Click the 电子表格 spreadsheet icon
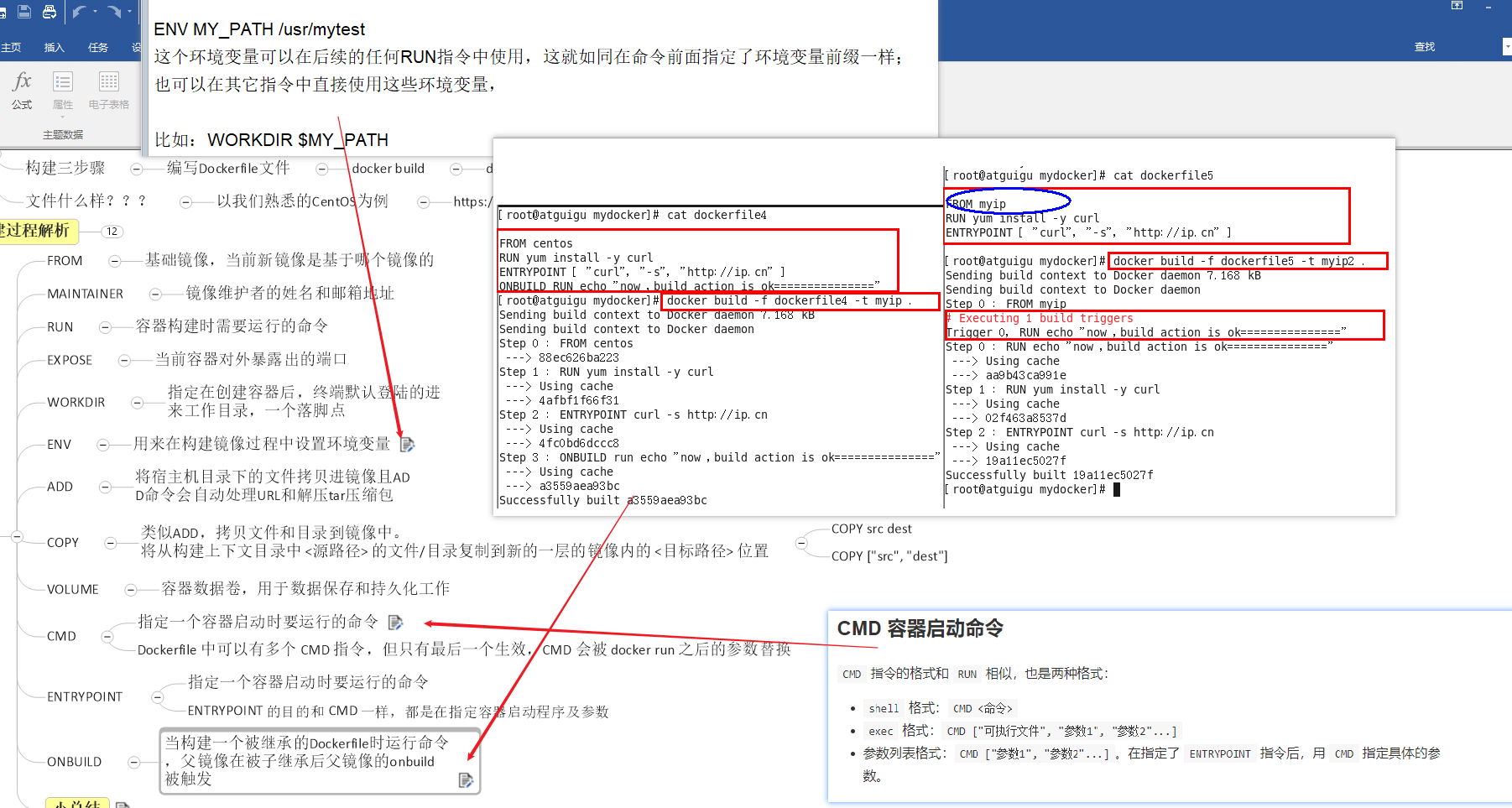Viewport: 1512px width, 808px height. (108, 91)
